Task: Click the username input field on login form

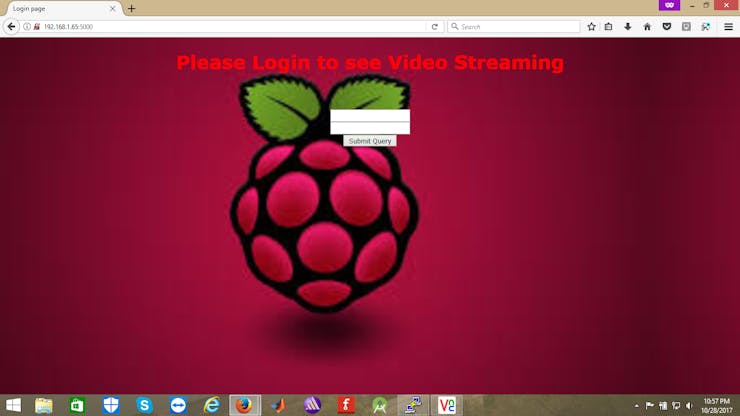Action: (370, 116)
